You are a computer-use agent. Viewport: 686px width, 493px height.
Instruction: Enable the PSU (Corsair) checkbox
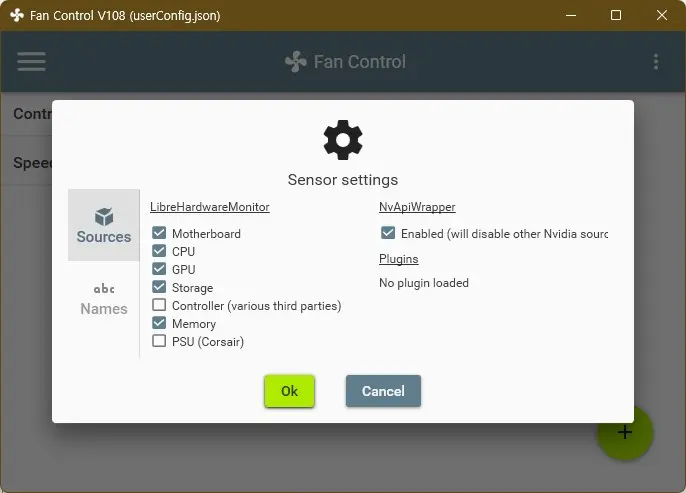(159, 341)
